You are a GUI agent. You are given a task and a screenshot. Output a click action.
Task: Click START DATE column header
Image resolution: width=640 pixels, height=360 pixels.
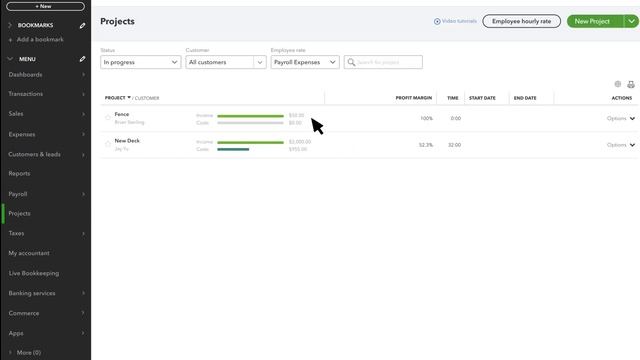482,98
